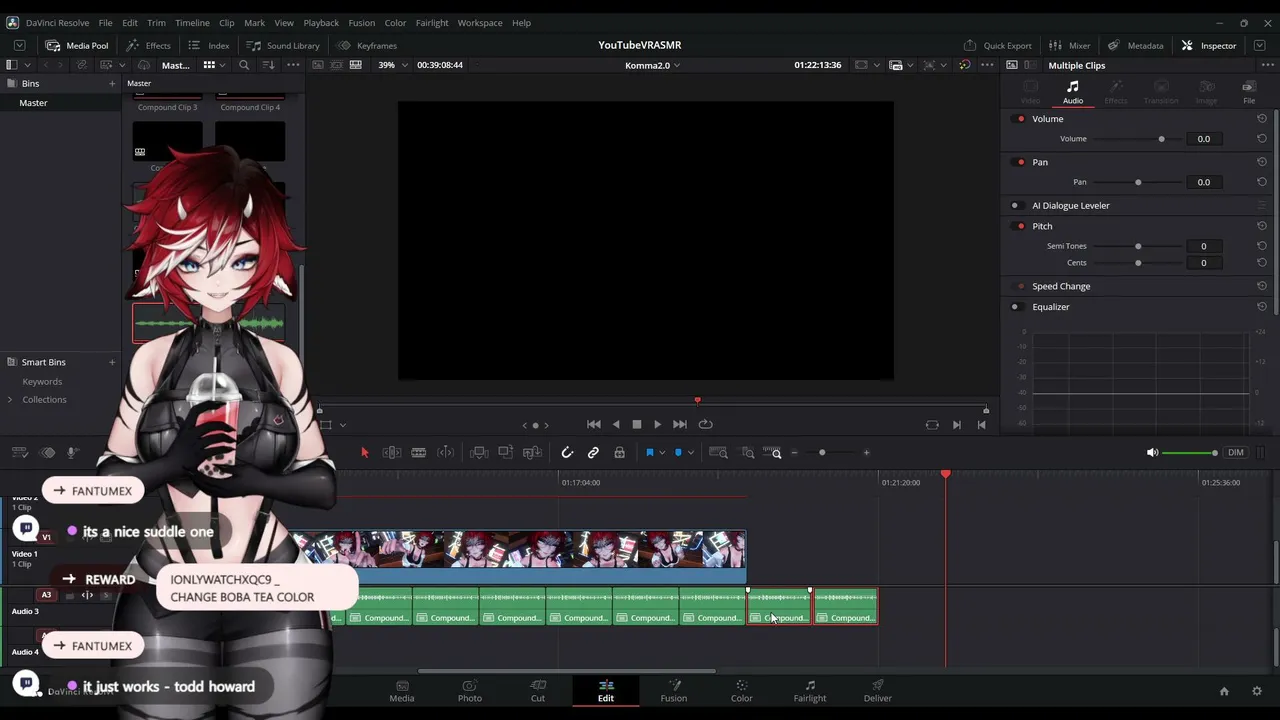The height and width of the screenshot is (720, 1280).
Task: Zoom out the timeline with the minus icon
Action: click(x=795, y=453)
